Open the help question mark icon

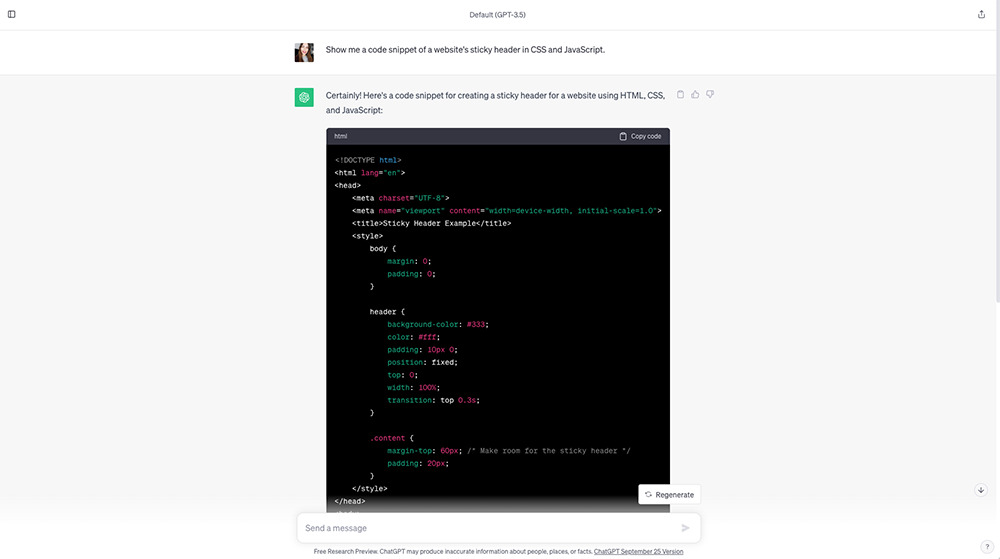tap(987, 546)
